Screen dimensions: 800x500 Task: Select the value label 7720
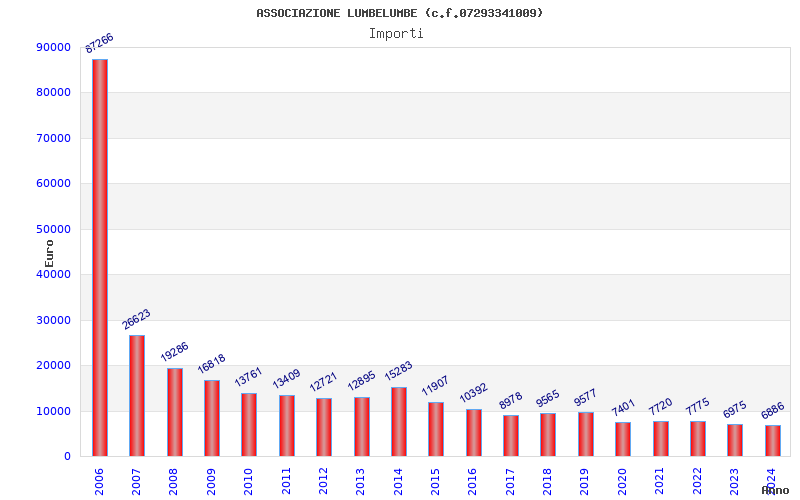(x=661, y=407)
